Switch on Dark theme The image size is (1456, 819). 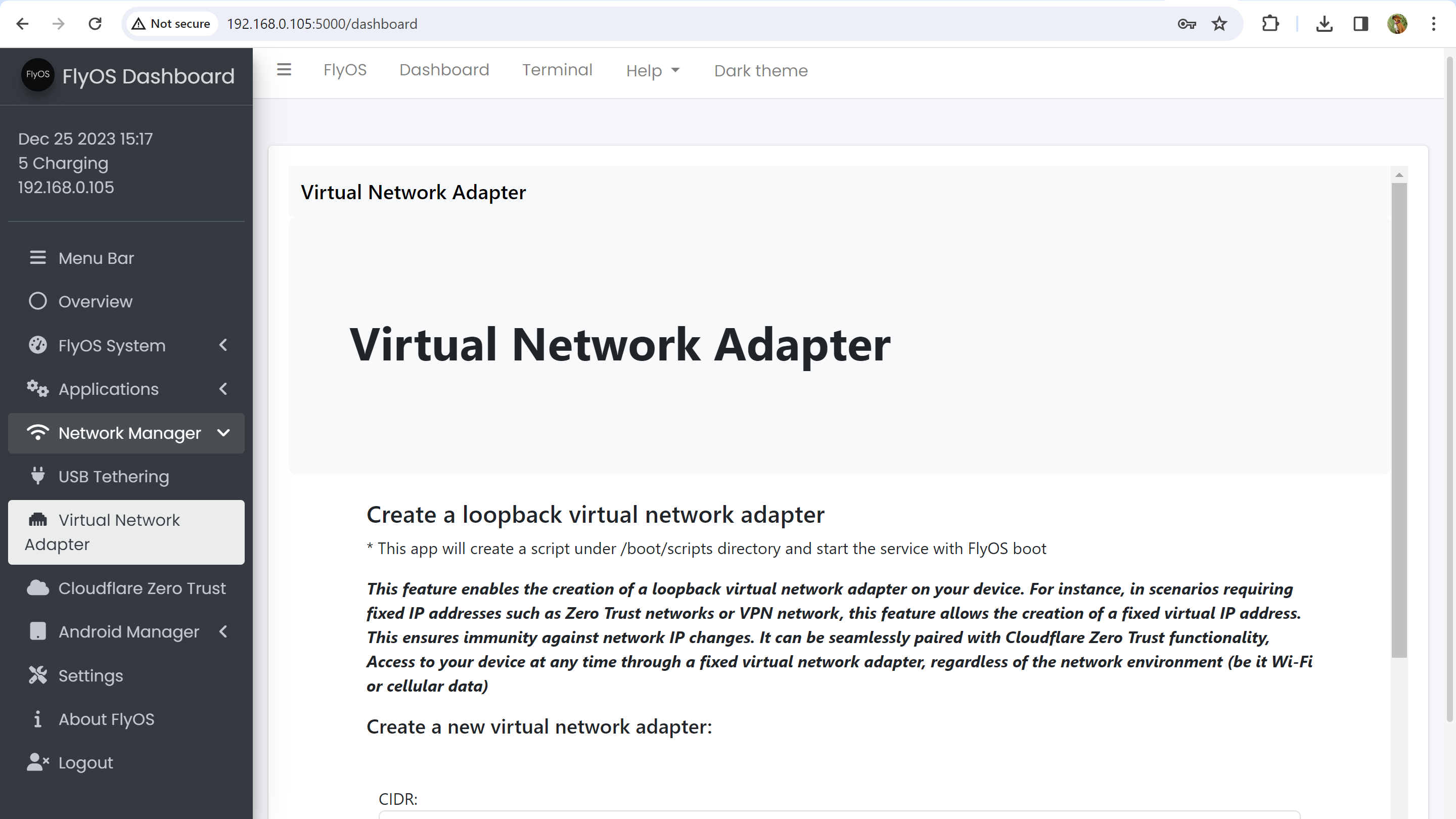pos(761,71)
